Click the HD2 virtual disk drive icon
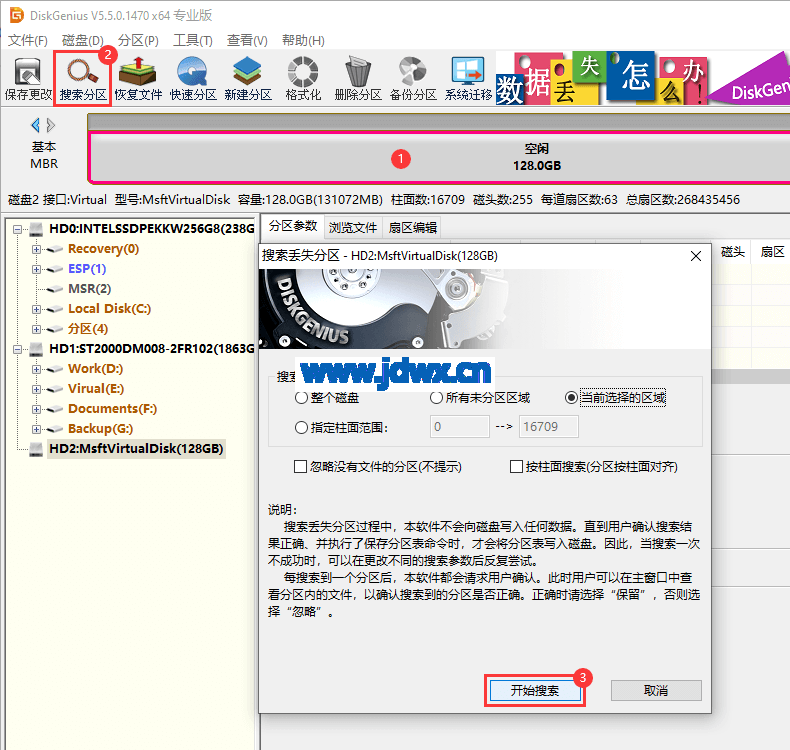This screenshot has height=750, width=790. (x=36, y=449)
